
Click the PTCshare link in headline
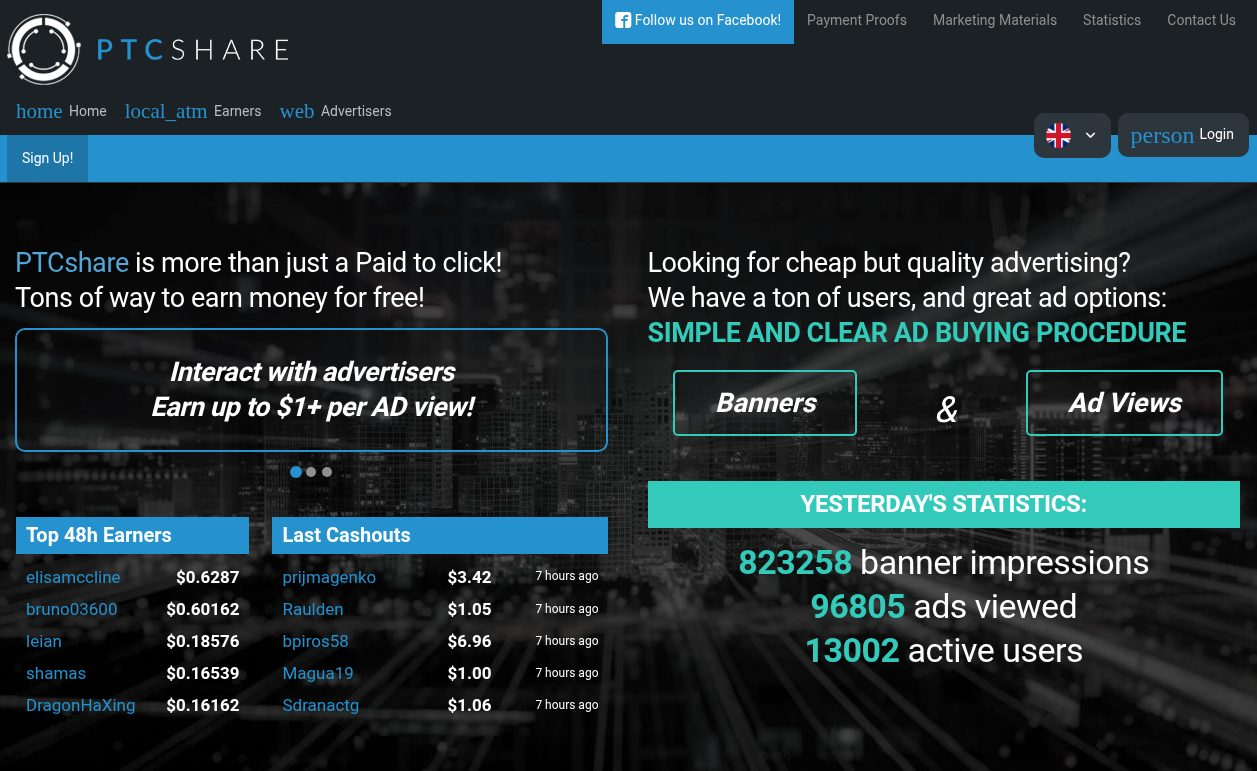tap(72, 263)
